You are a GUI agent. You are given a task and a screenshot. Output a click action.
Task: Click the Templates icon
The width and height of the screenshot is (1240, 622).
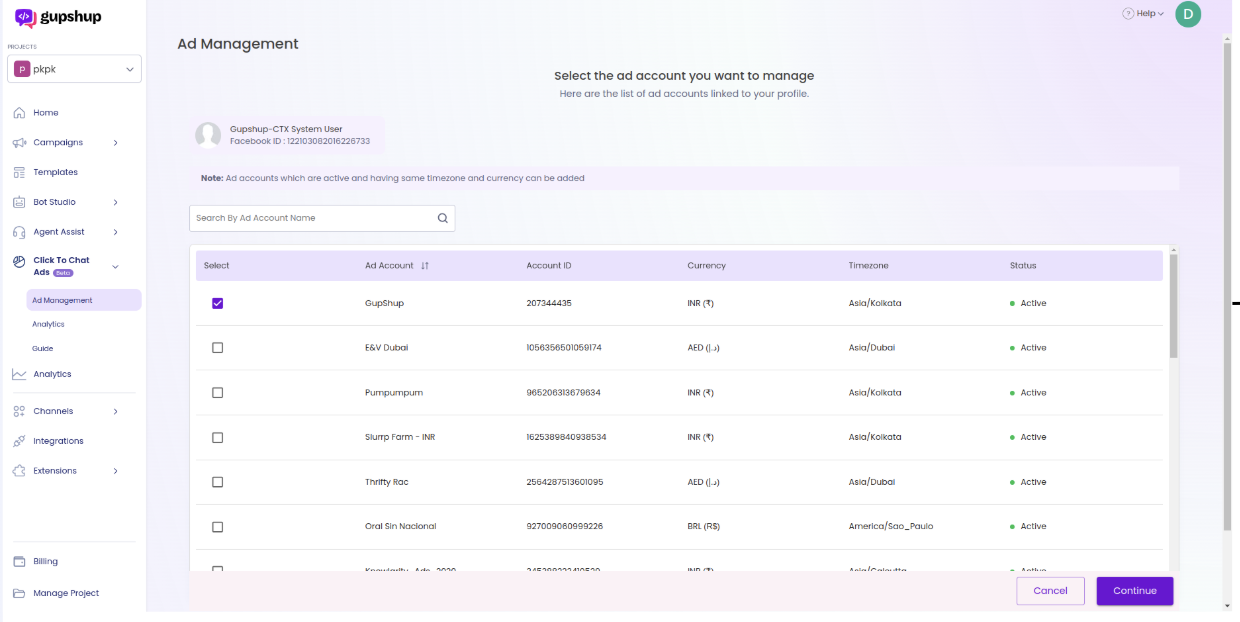pos(19,173)
